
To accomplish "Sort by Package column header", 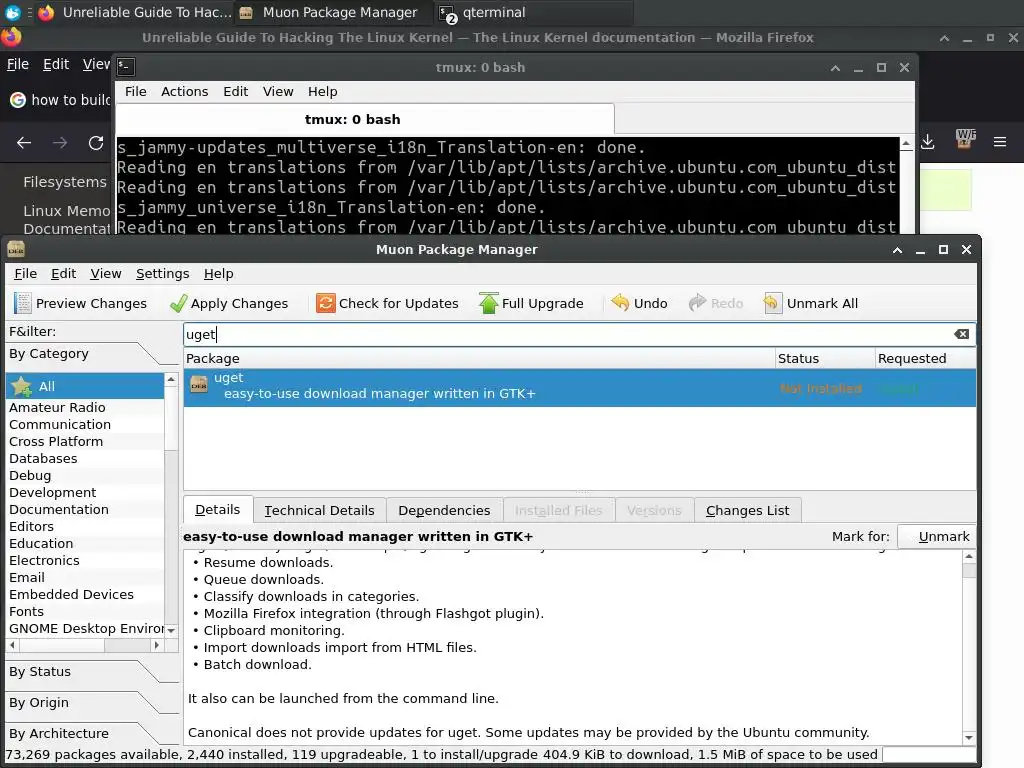I will tap(479, 358).
